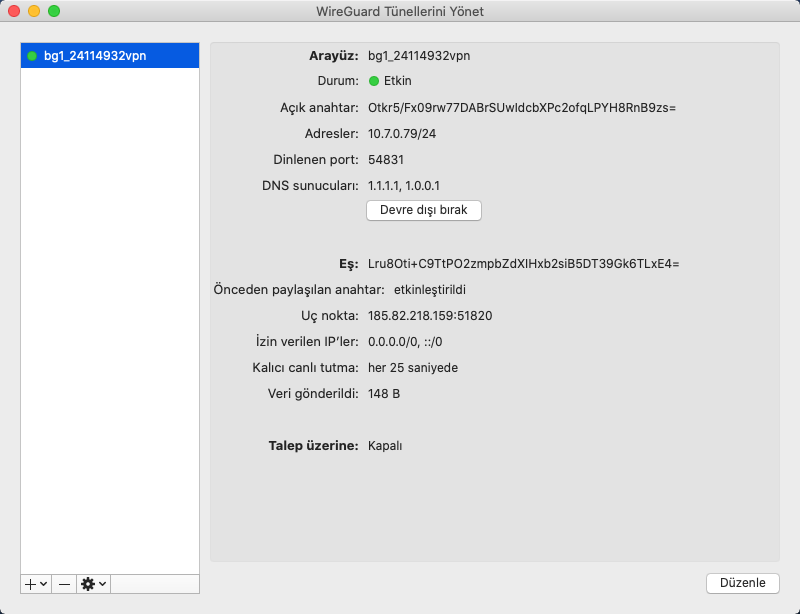Click the Devre dışı bırak button
Screen dimensions: 800x614
coord(423,210)
